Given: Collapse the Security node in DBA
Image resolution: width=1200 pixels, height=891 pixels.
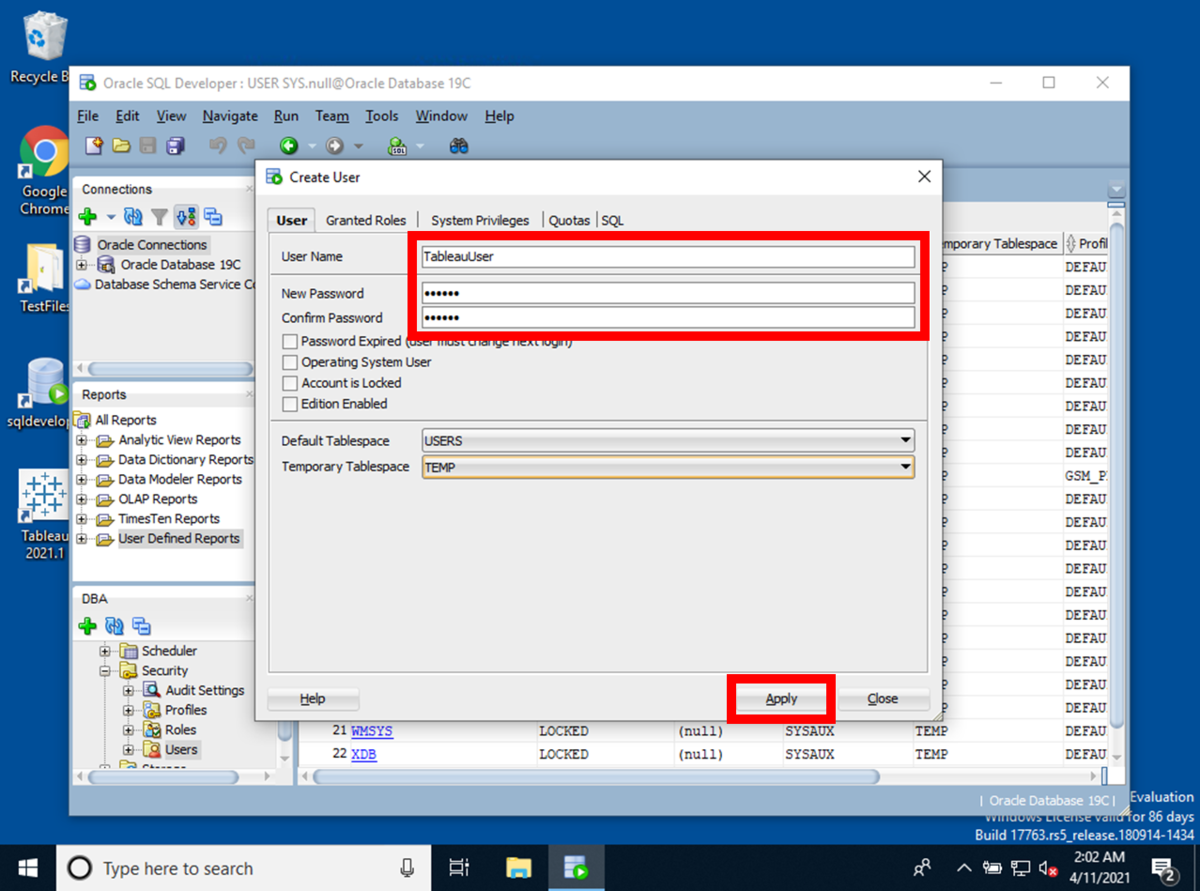Looking at the screenshot, I should click(x=105, y=671).
